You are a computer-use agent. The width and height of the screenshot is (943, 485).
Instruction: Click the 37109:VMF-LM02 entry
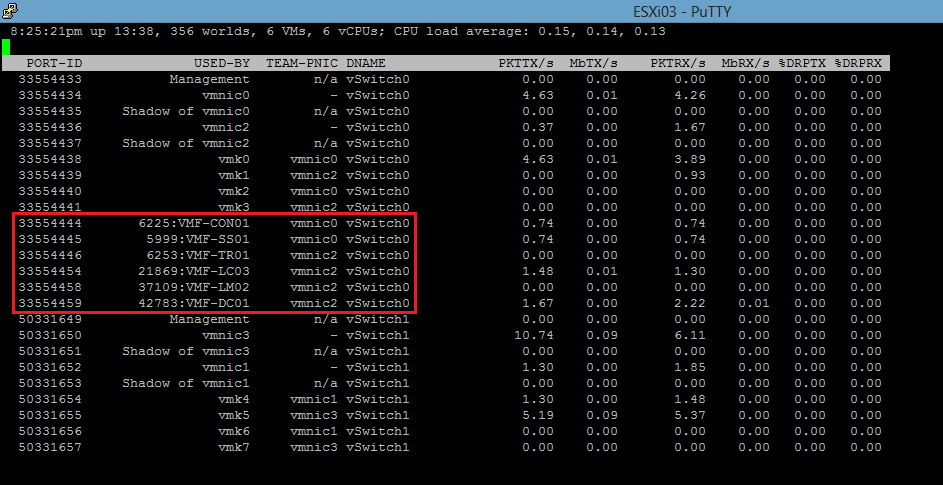click(x=193, y=287)
